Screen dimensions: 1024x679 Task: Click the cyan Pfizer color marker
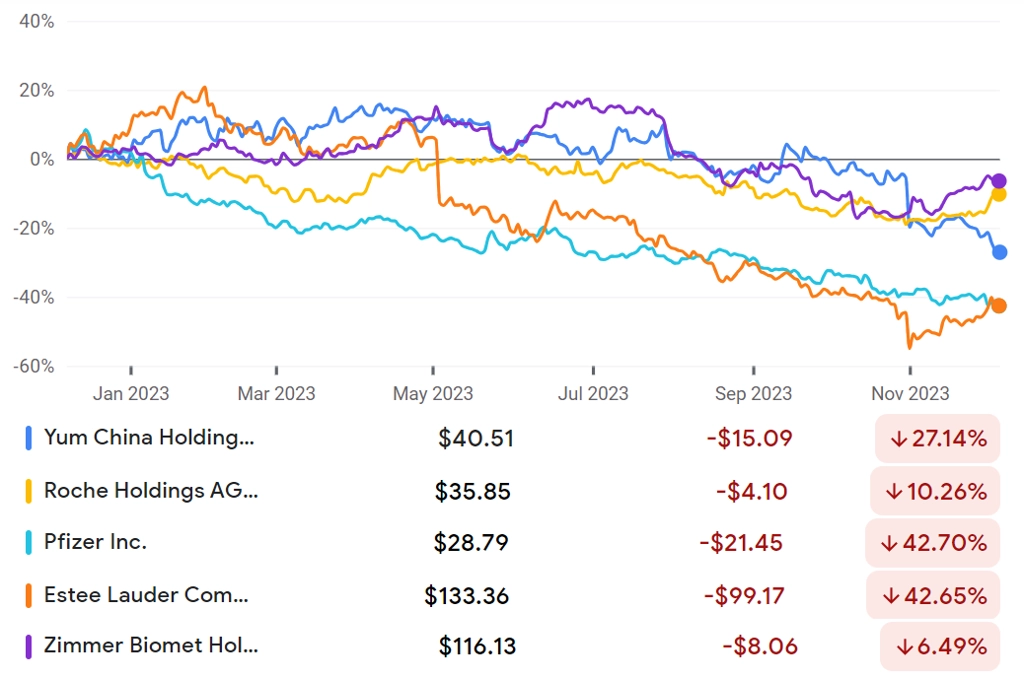pos(29,543)
